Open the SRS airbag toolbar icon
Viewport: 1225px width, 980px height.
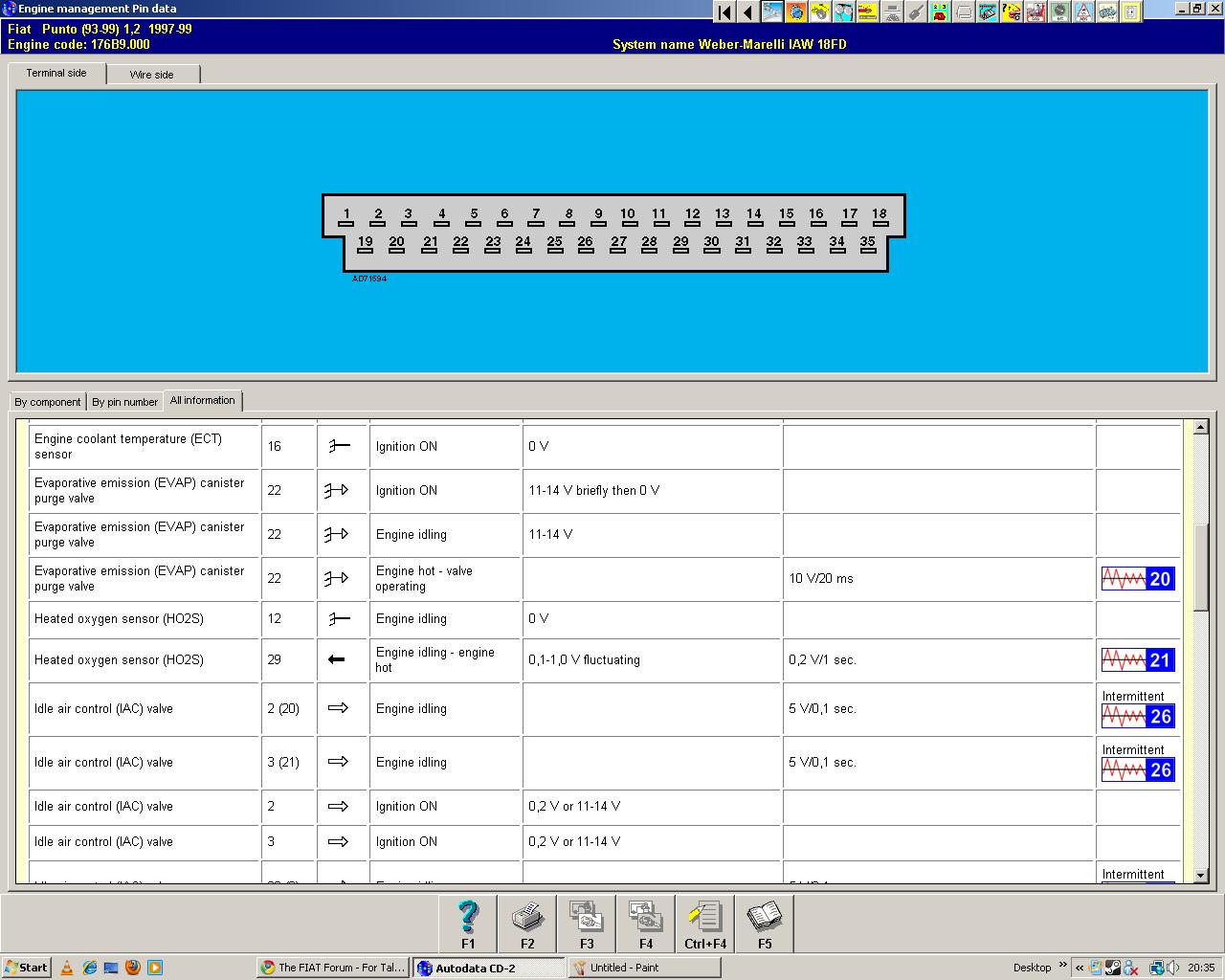[1037, 11]
